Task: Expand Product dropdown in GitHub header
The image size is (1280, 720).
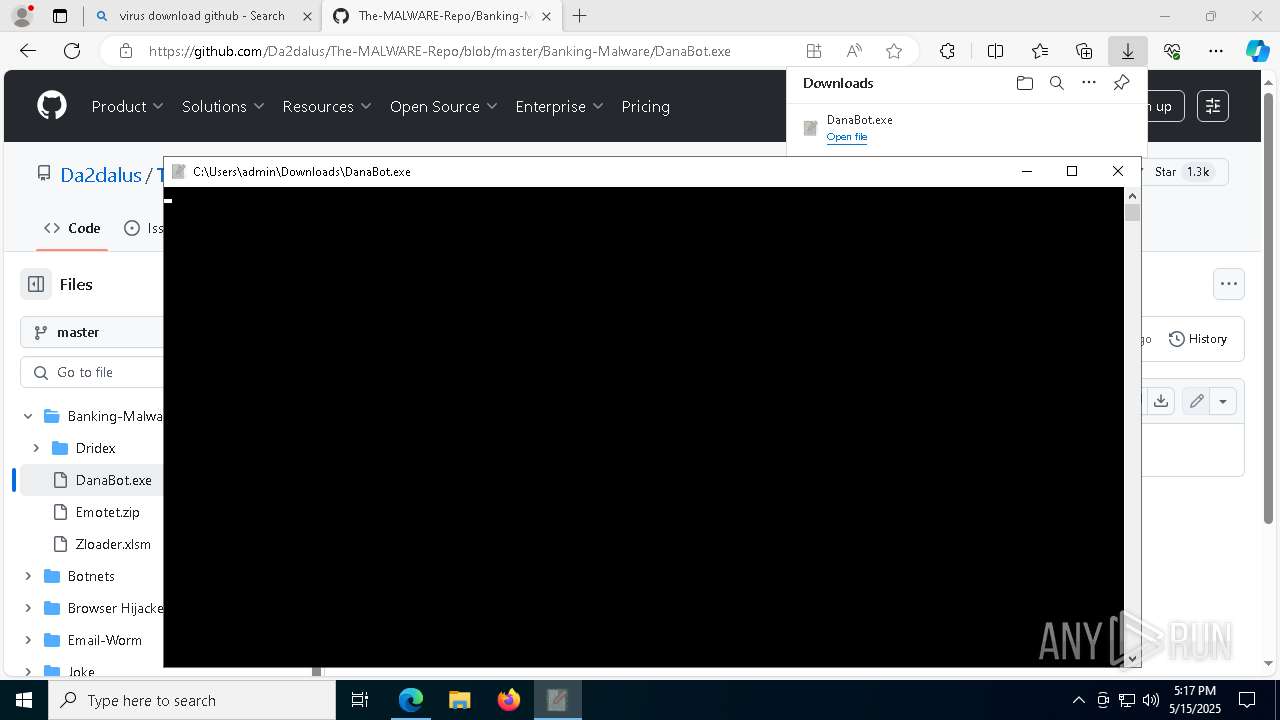Action: click(x=128, y=106)
